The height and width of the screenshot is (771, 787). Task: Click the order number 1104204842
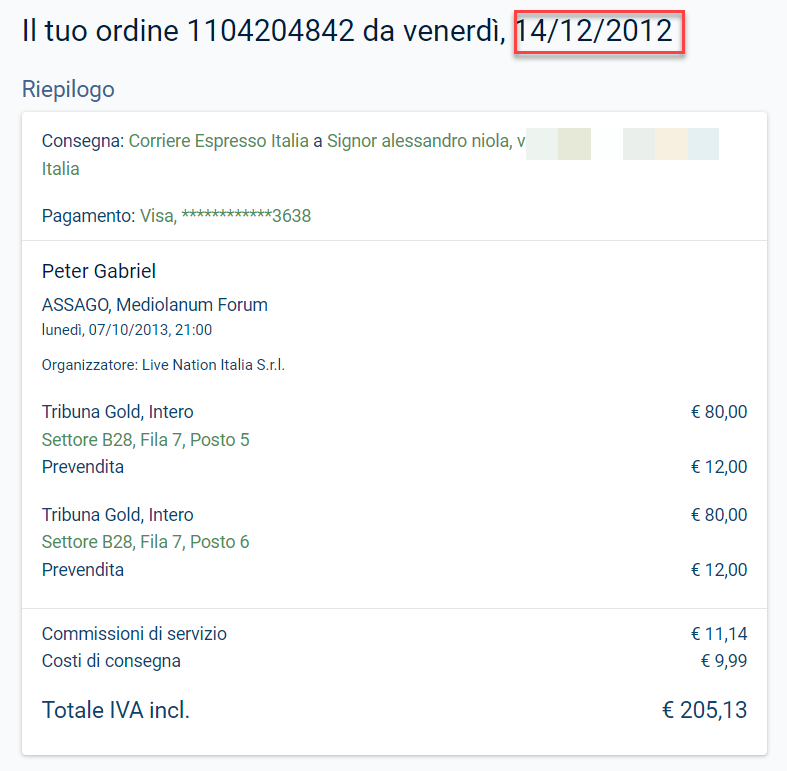coord(271,31)
